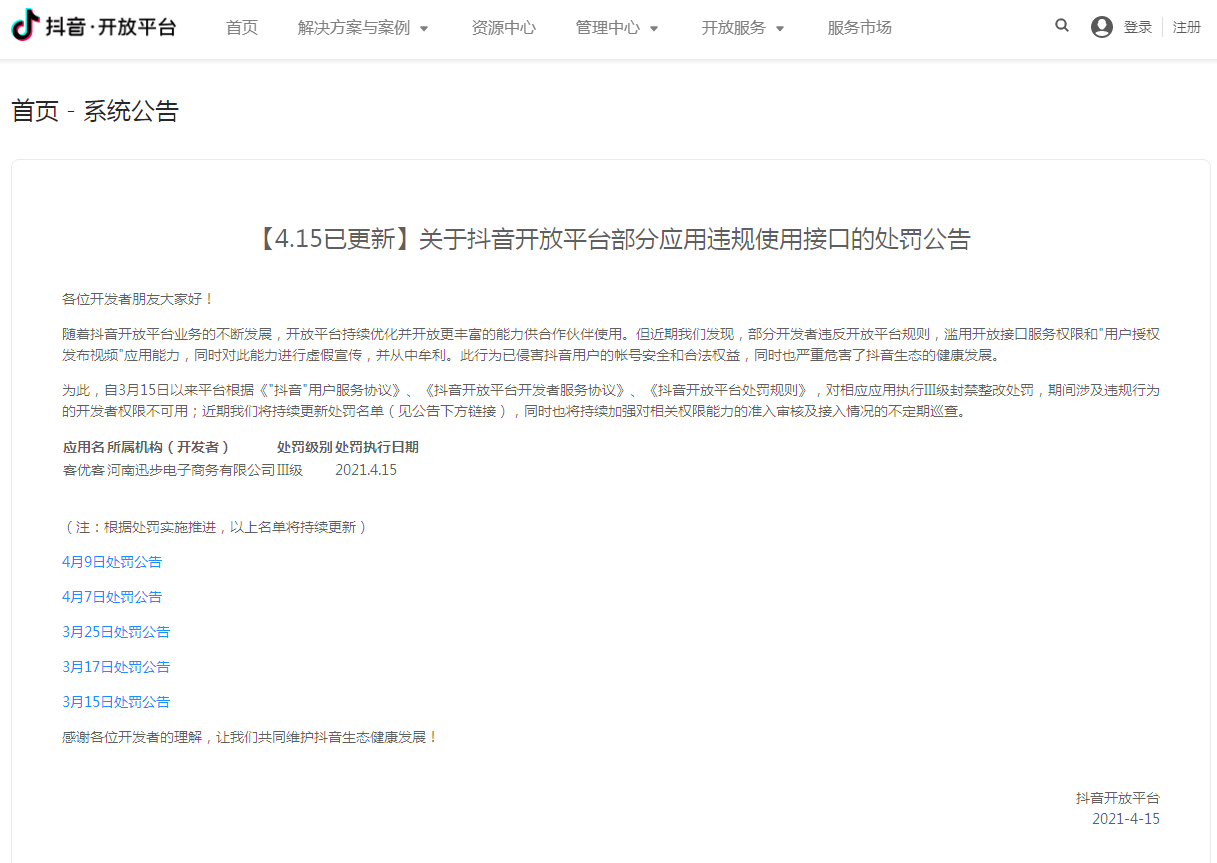Click the greeting 各位开发者朋友大家好
This screenshot has height=863, width=1217.
(x=138, y=299)
